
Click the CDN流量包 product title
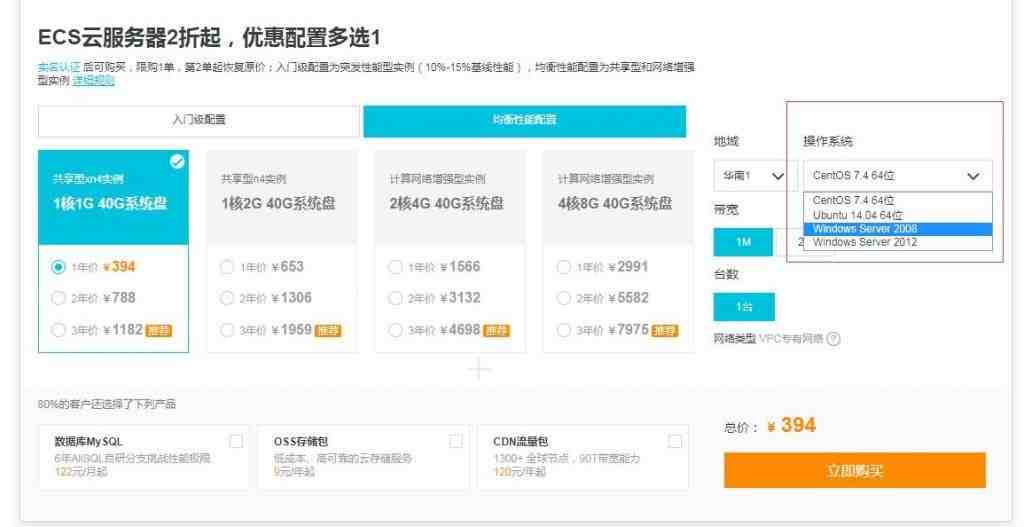[520, 442]
